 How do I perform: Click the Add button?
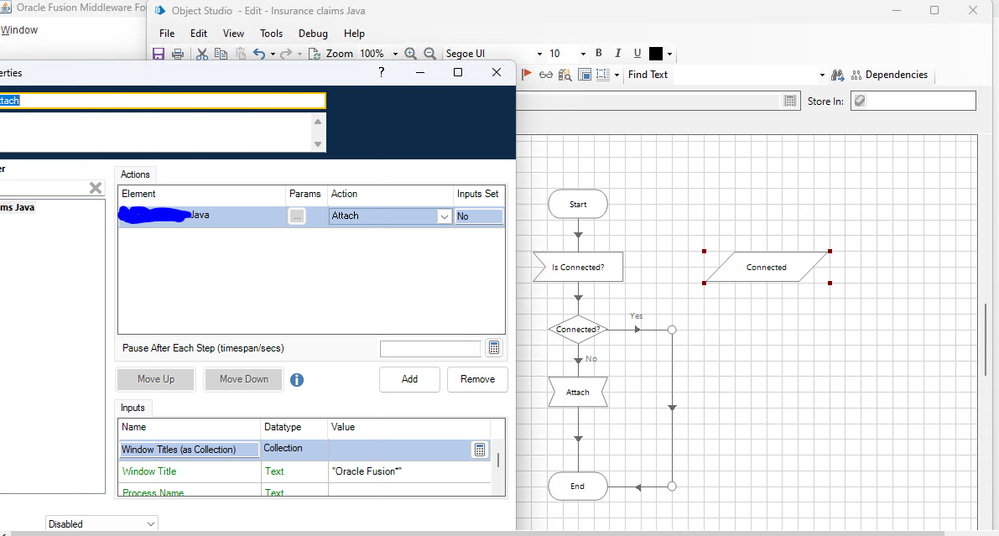[x=409, y=379]
